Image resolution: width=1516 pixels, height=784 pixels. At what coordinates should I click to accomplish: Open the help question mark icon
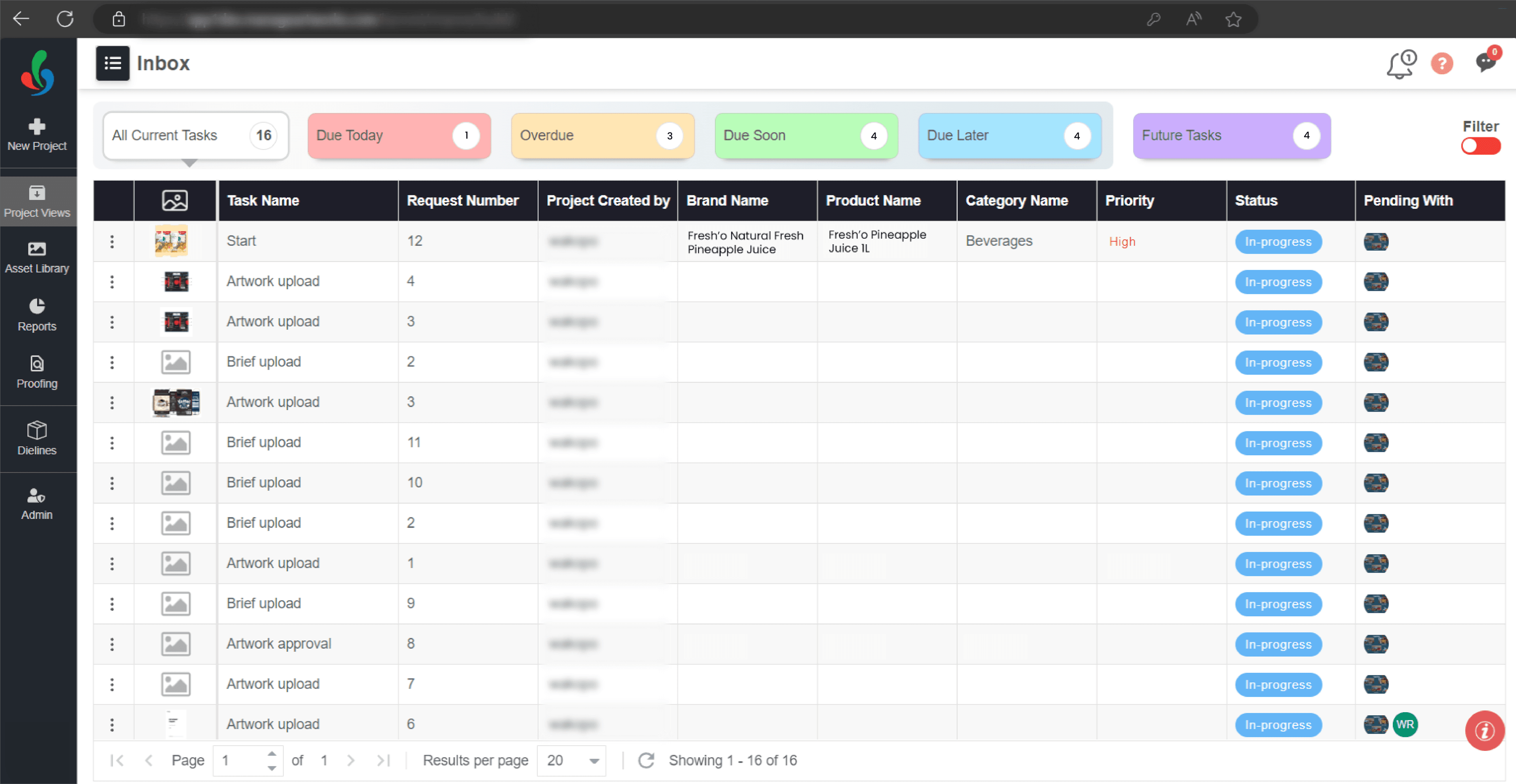1442,64
